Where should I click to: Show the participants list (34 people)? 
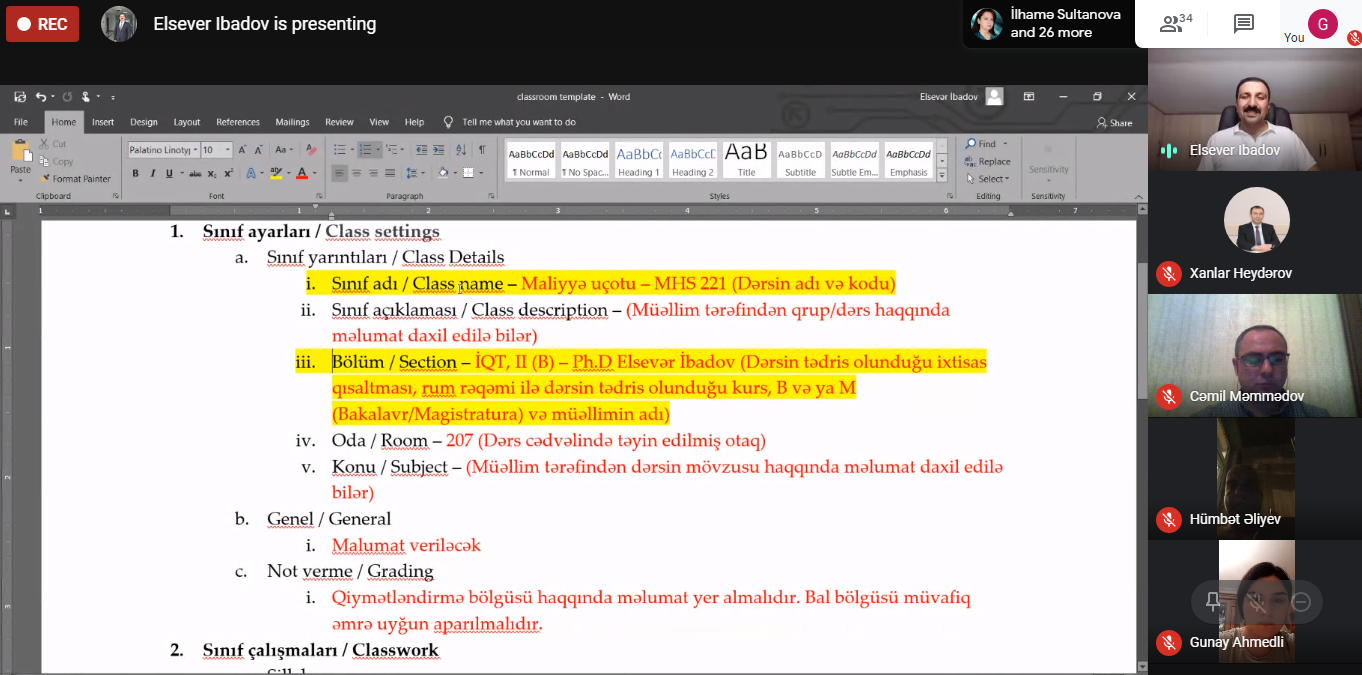1176,24
